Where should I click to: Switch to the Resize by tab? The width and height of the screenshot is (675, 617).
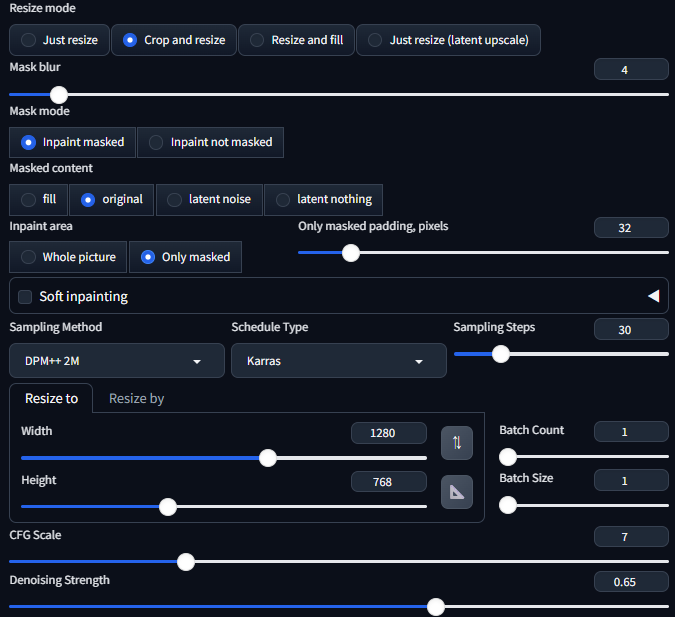point(136,398)
